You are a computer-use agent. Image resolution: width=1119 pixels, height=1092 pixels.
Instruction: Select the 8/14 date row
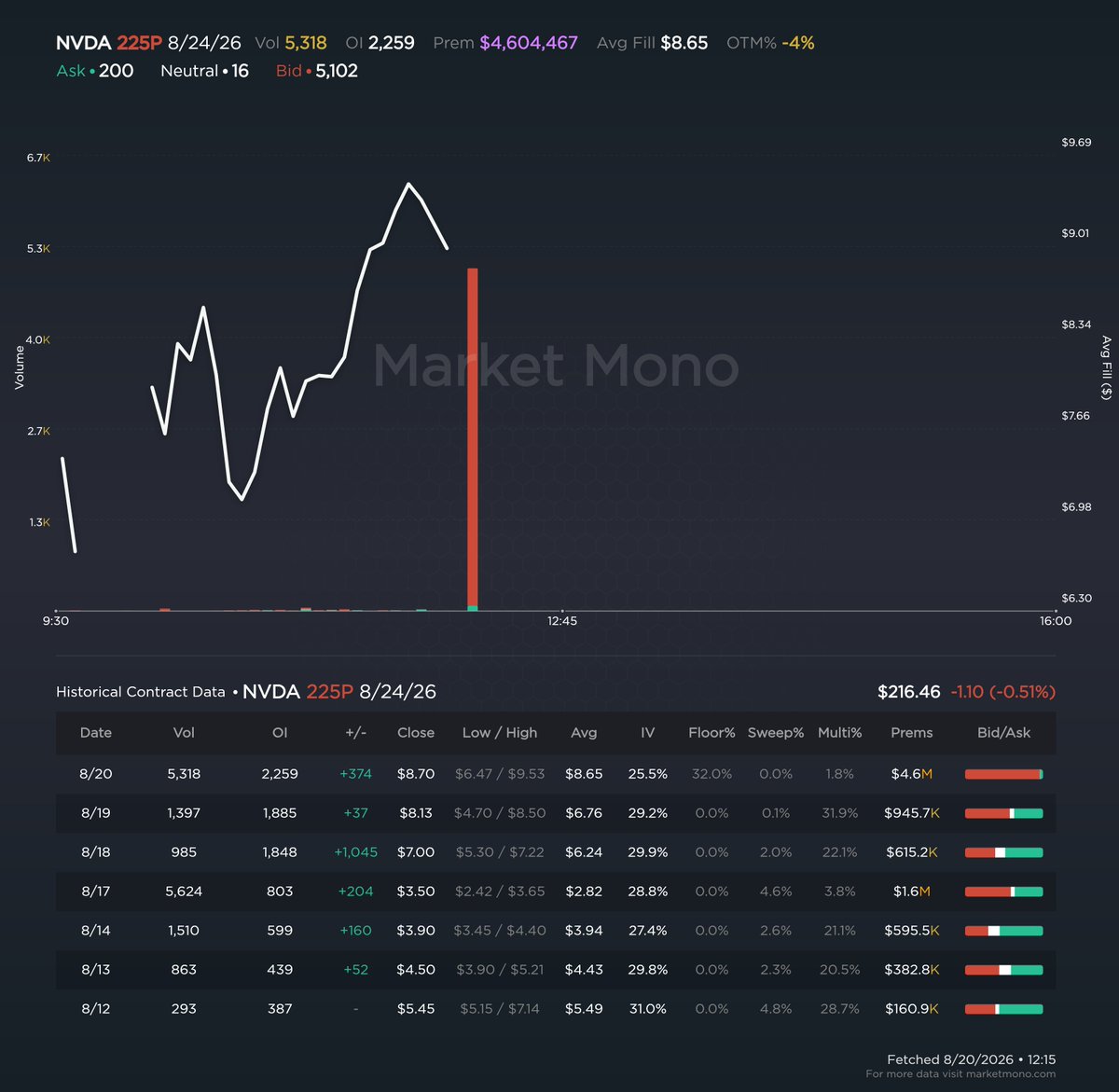556,931
